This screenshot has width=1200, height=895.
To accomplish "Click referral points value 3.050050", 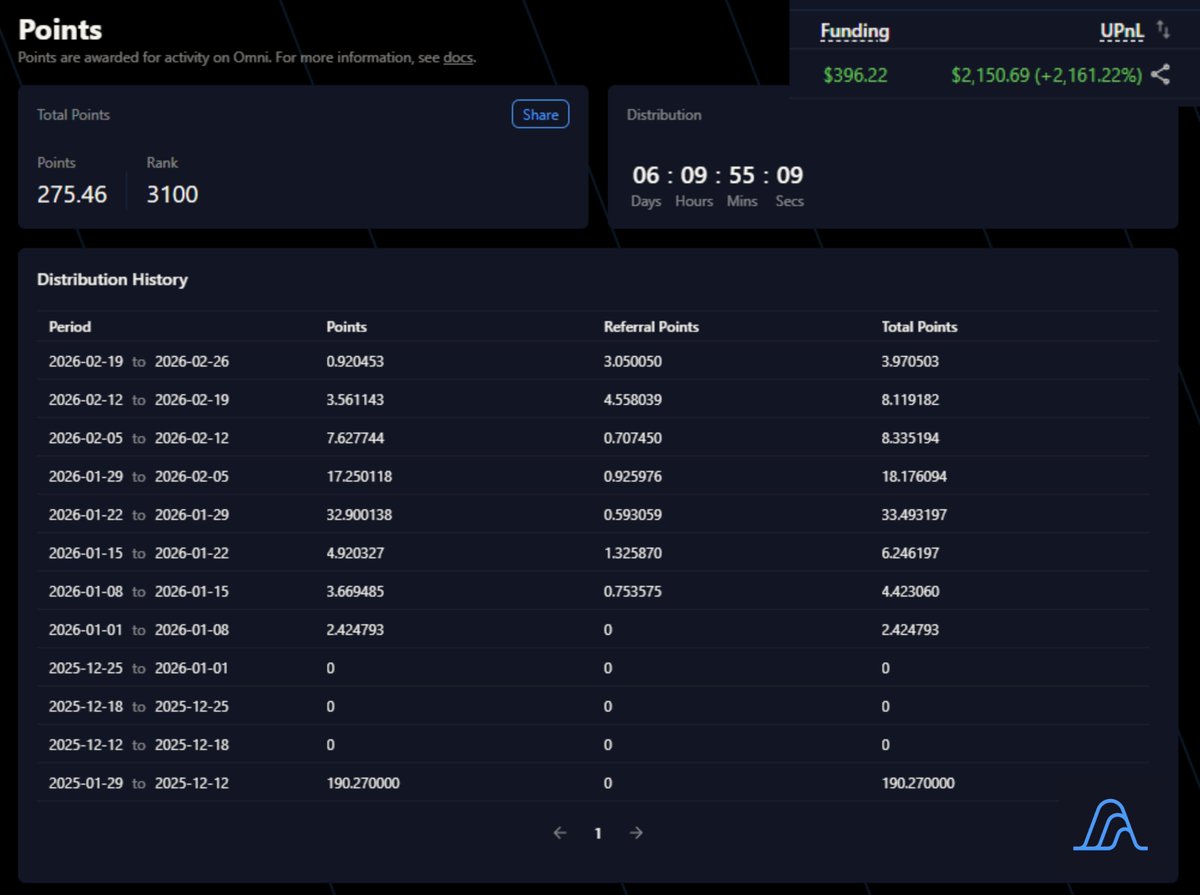I will point(633,361).
